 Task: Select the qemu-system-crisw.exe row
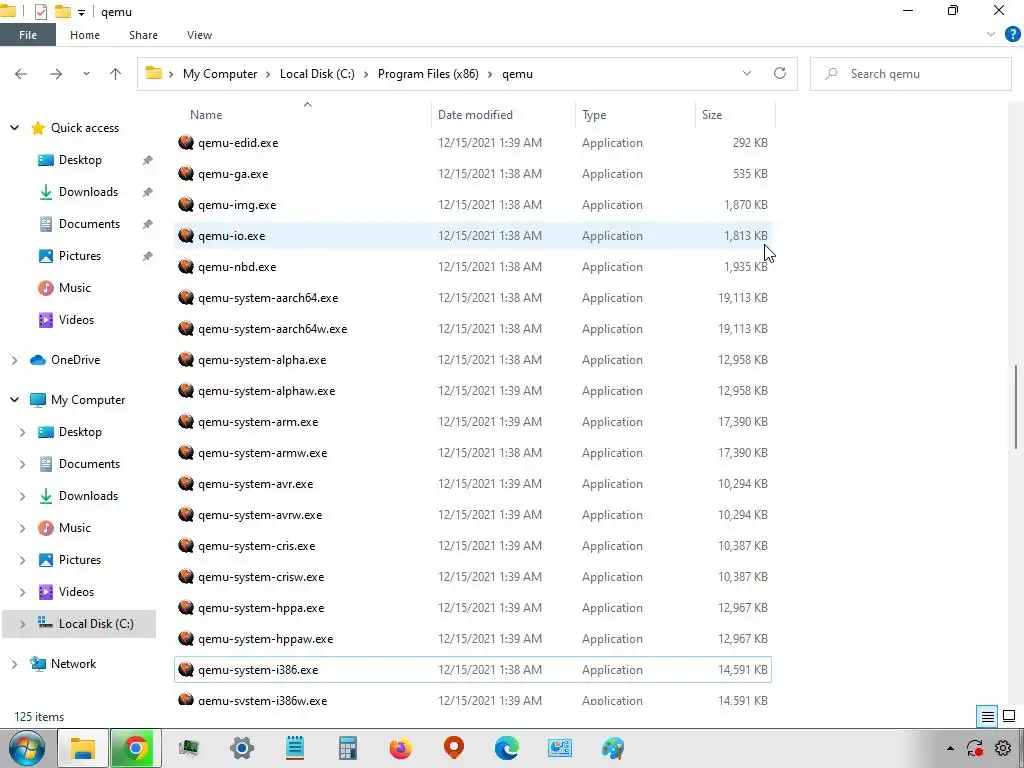pos(473,577)
